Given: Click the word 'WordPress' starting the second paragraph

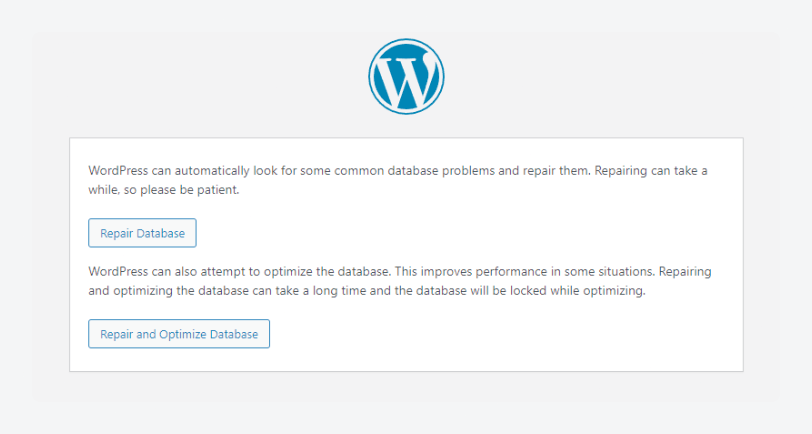Looking at the screenshot, I should click(118, 272).
